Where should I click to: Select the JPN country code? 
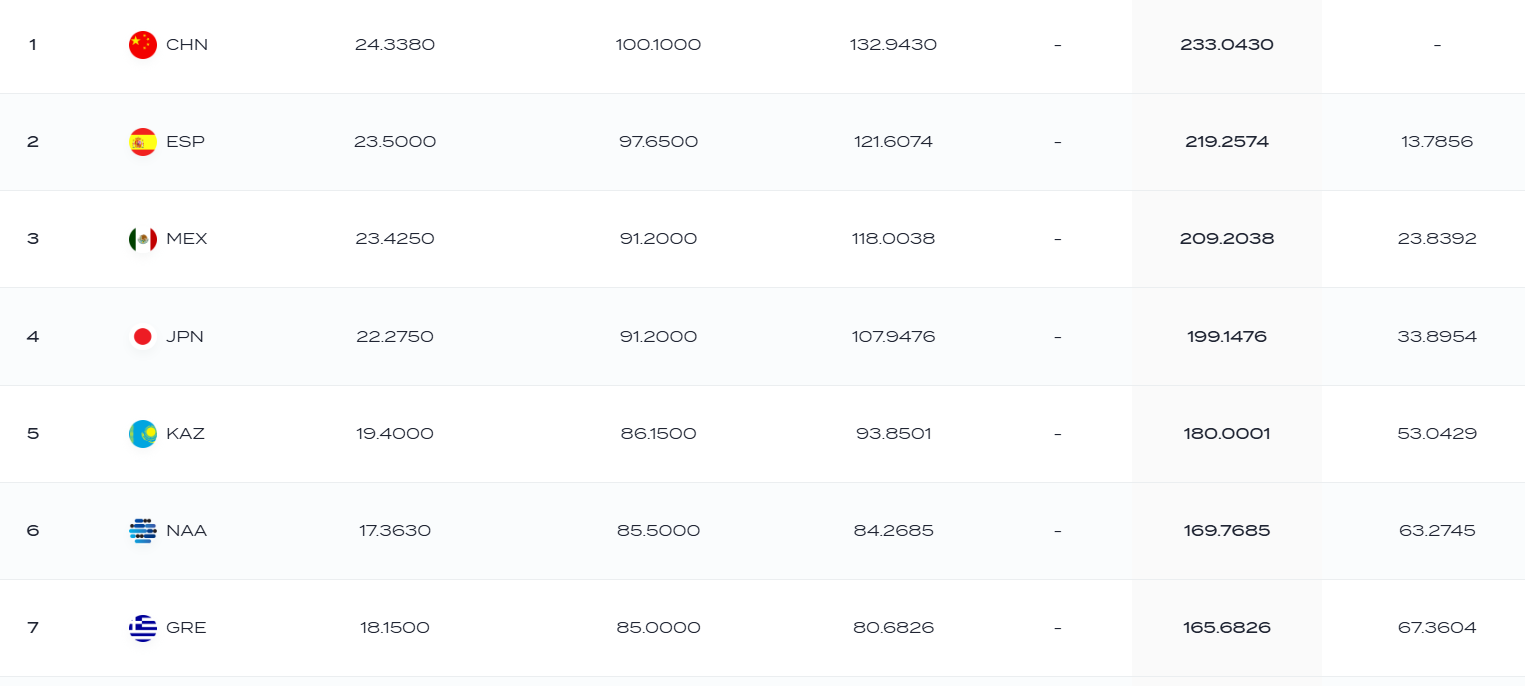point(185,336)
